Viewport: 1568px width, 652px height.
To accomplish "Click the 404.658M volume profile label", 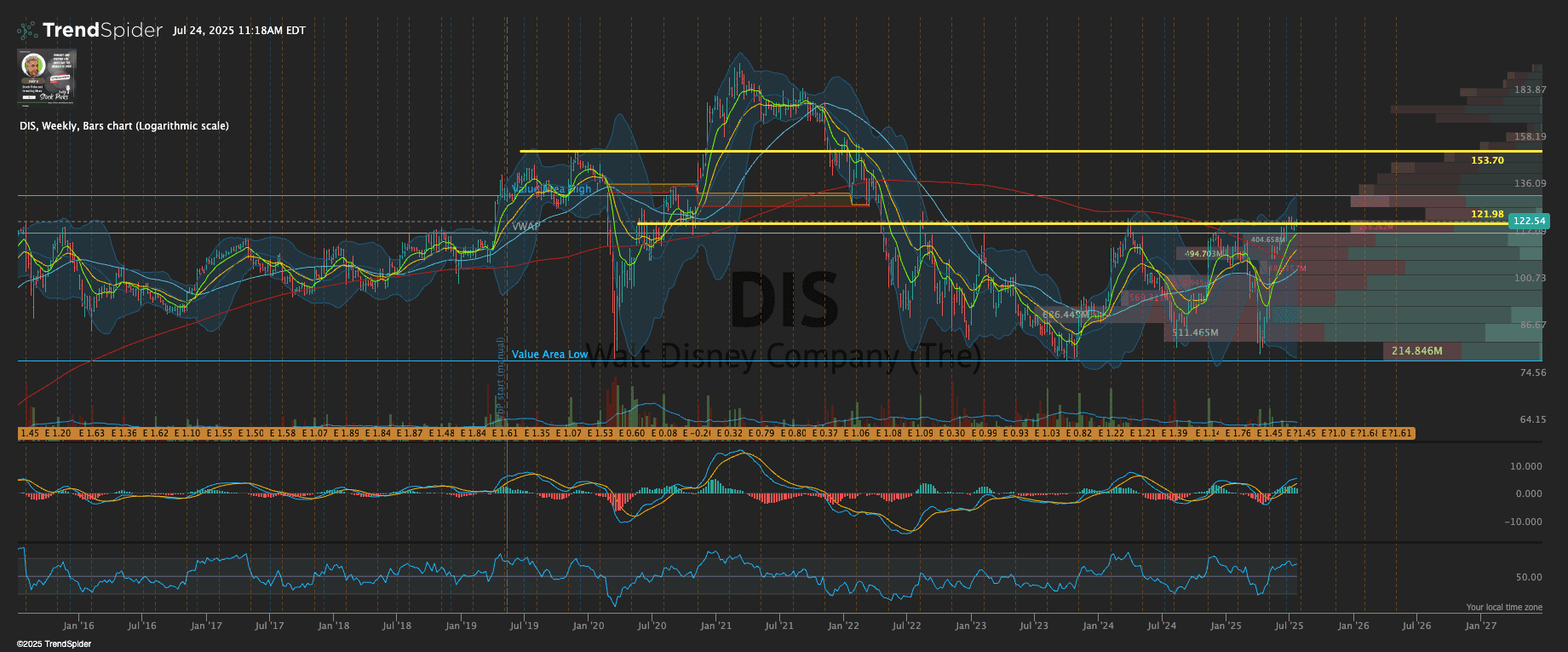I will (x=1268, y=240).
